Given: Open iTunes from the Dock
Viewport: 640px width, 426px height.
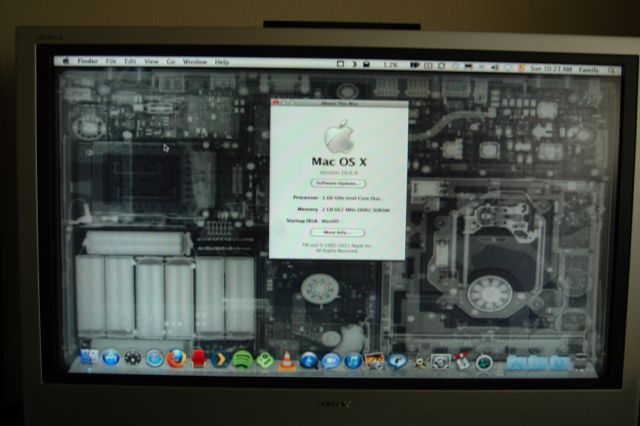Looking at the screenshot, I should click(x=353, y=362).
